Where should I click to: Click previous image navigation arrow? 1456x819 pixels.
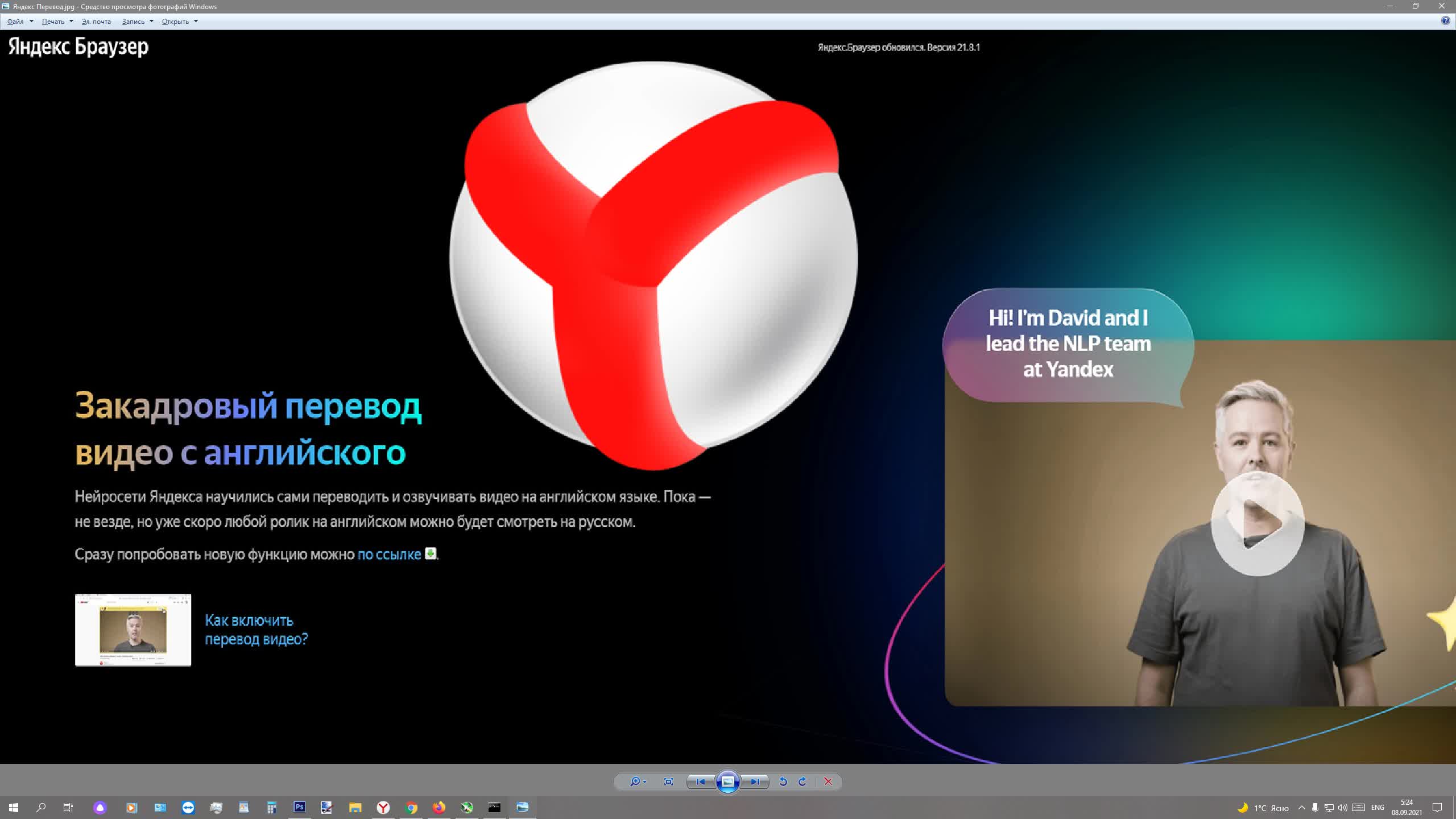coord(701,781)
